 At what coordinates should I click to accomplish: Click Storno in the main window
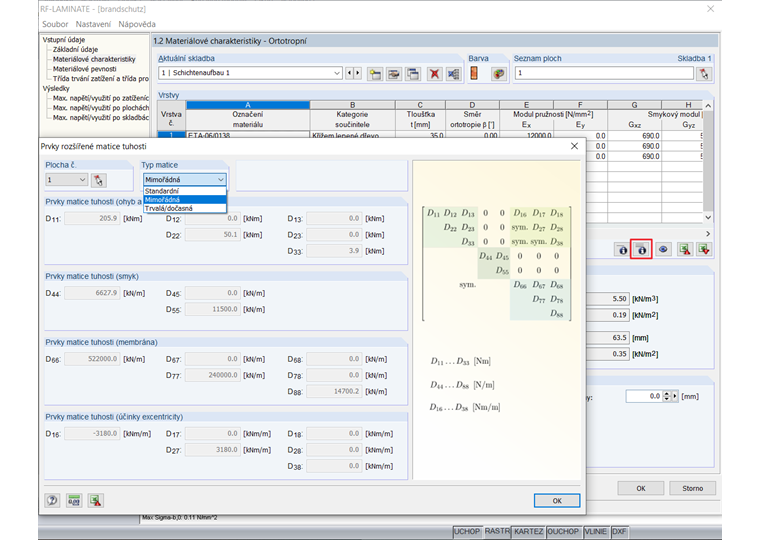click(692, 488)
